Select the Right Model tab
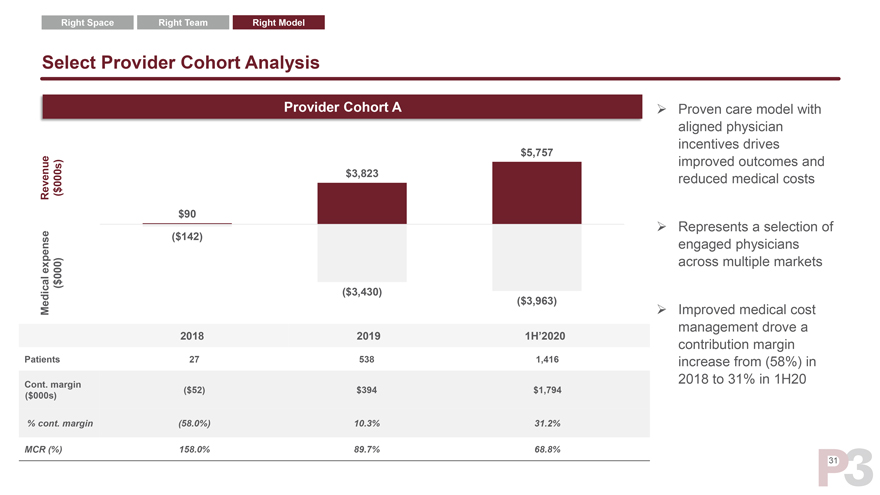The width and height of the screenshot is (880, 495). (278, 22)
